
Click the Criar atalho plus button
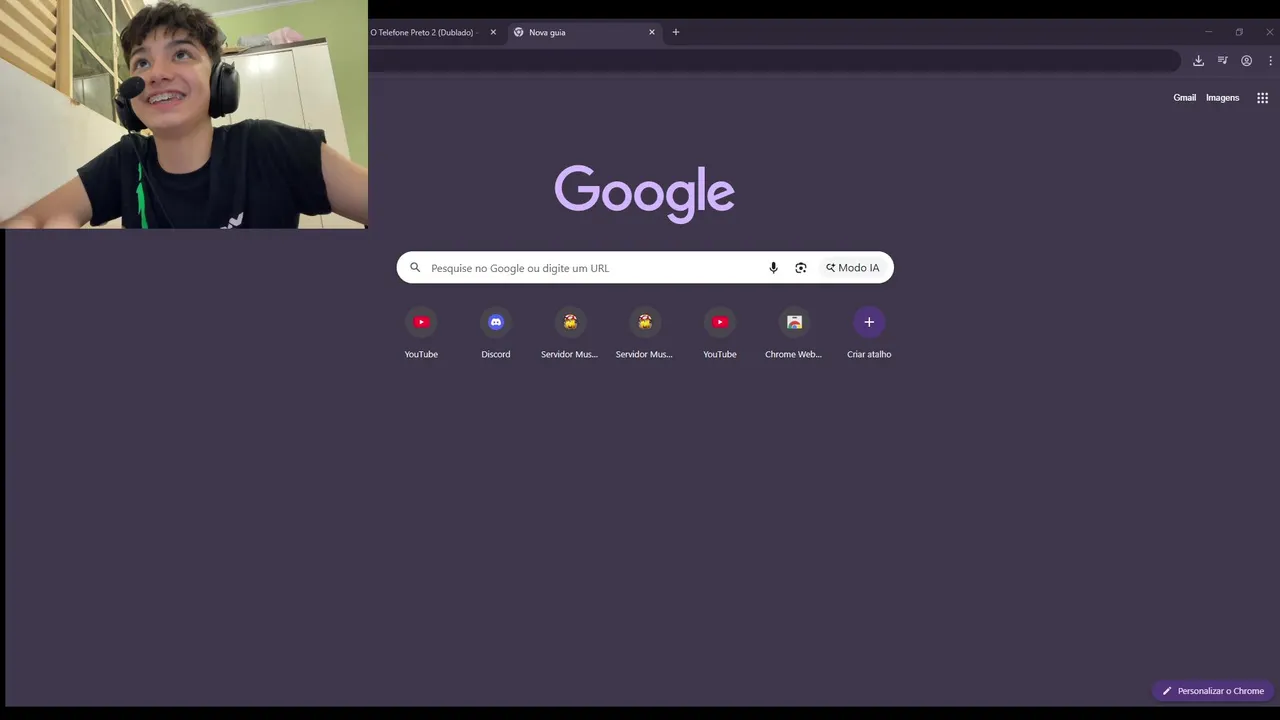(869, 322)
